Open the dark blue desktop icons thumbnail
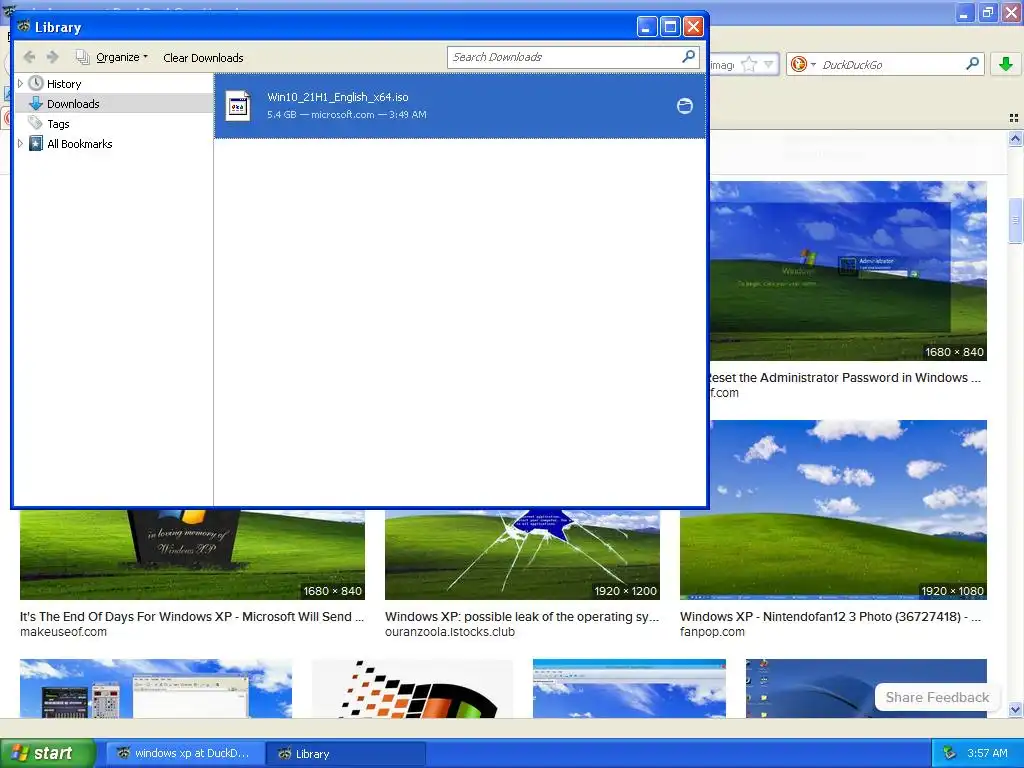 (x=866, y=688)
